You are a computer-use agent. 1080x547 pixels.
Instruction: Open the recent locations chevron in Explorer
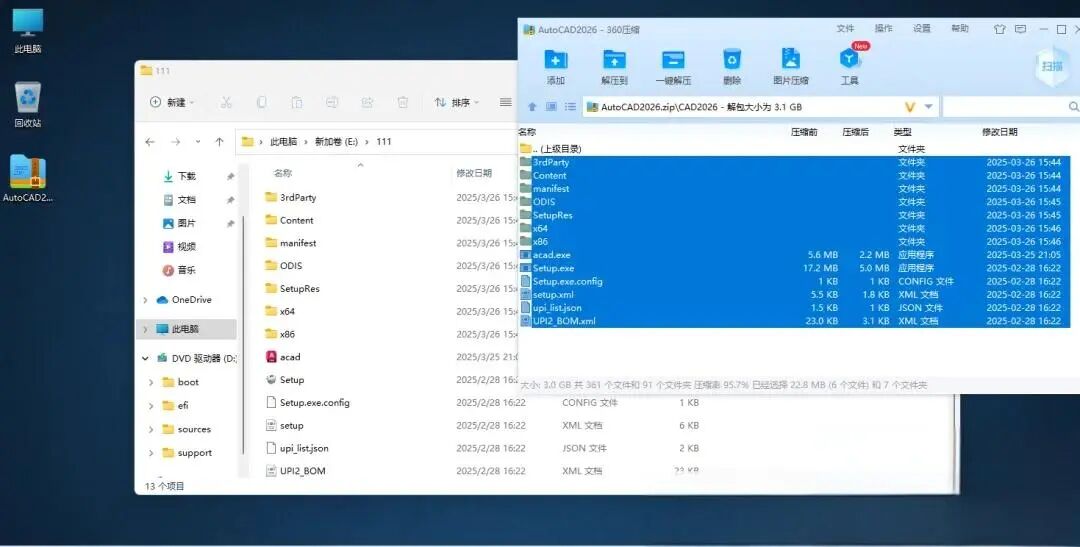click(x=198, y=141)
